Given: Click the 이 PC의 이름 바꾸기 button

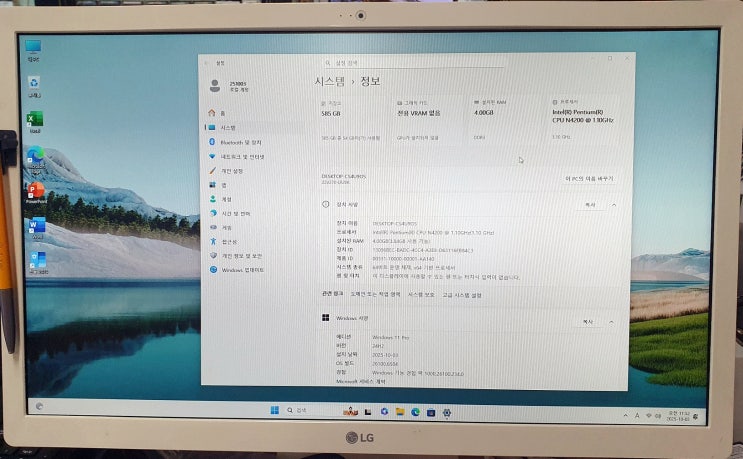Looking at the screenshot, I should [589, 179].
